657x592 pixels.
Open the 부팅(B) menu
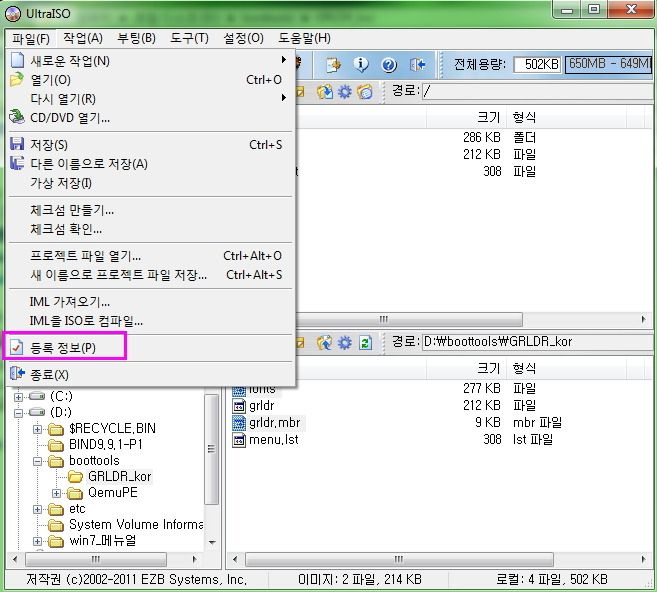[137, 39]
